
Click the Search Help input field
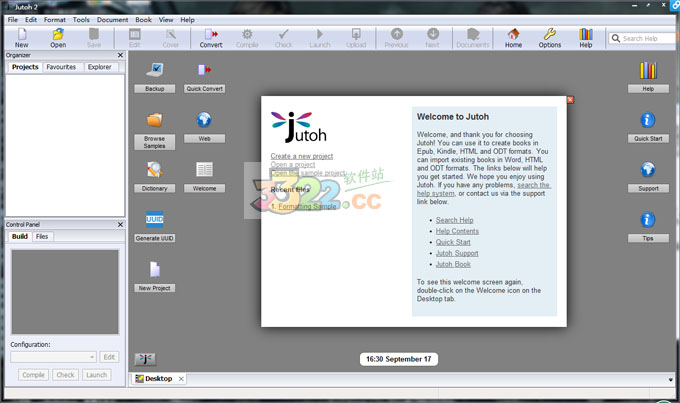point(643,38)
